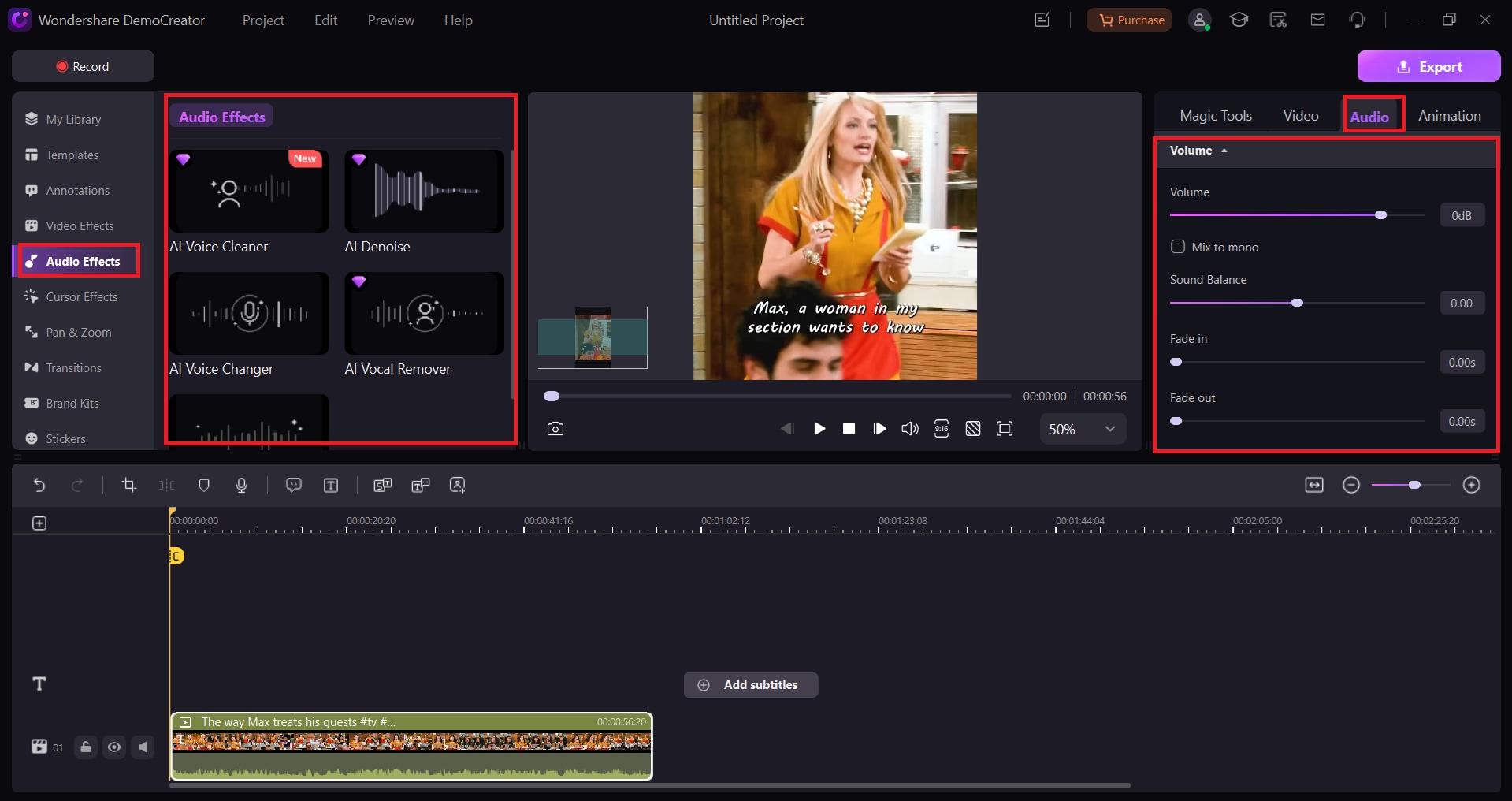Switch to the Video tab

pyautogui.click(x=1301, y=116)
